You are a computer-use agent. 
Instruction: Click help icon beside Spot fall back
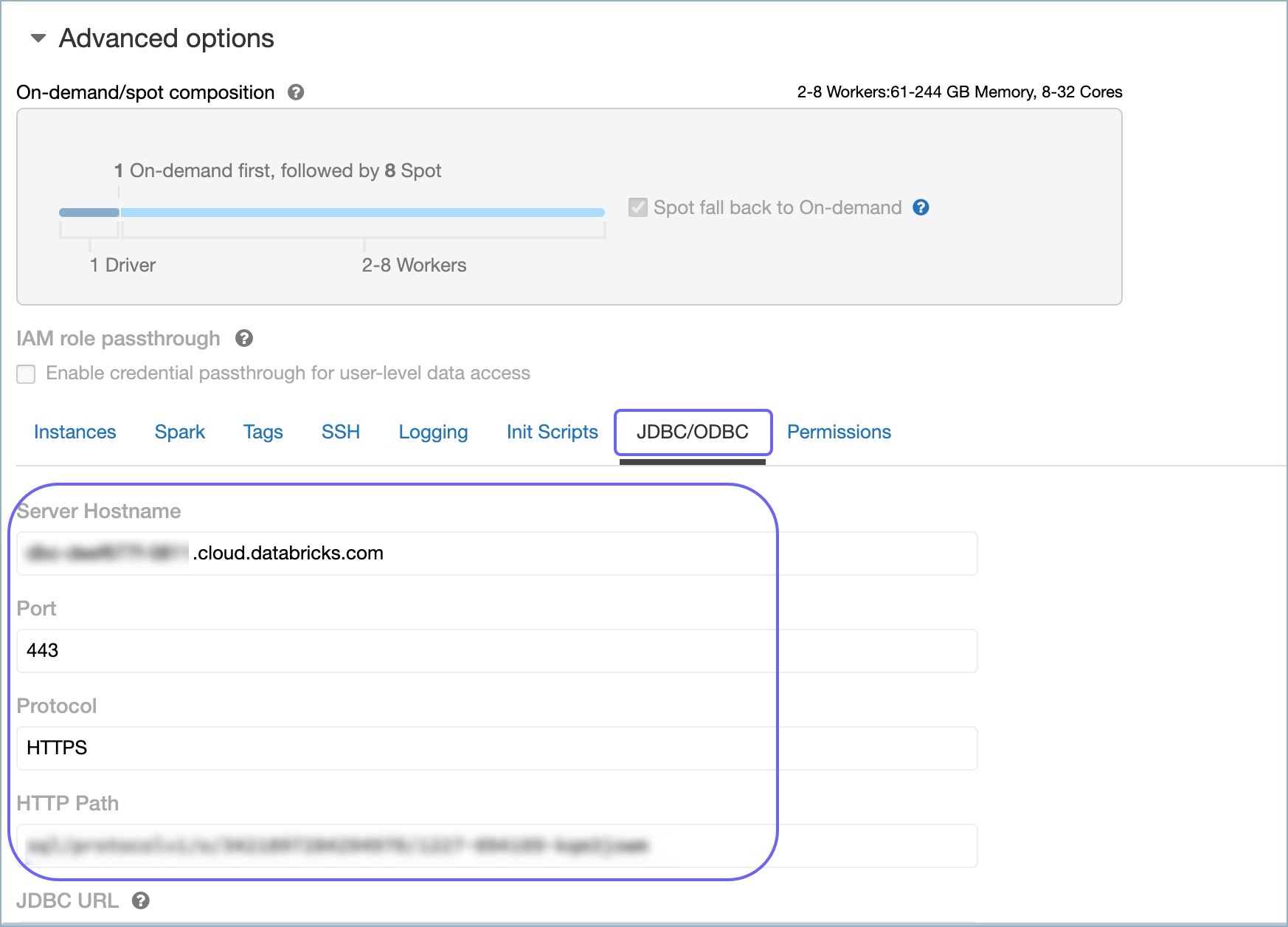coord(921,208)
